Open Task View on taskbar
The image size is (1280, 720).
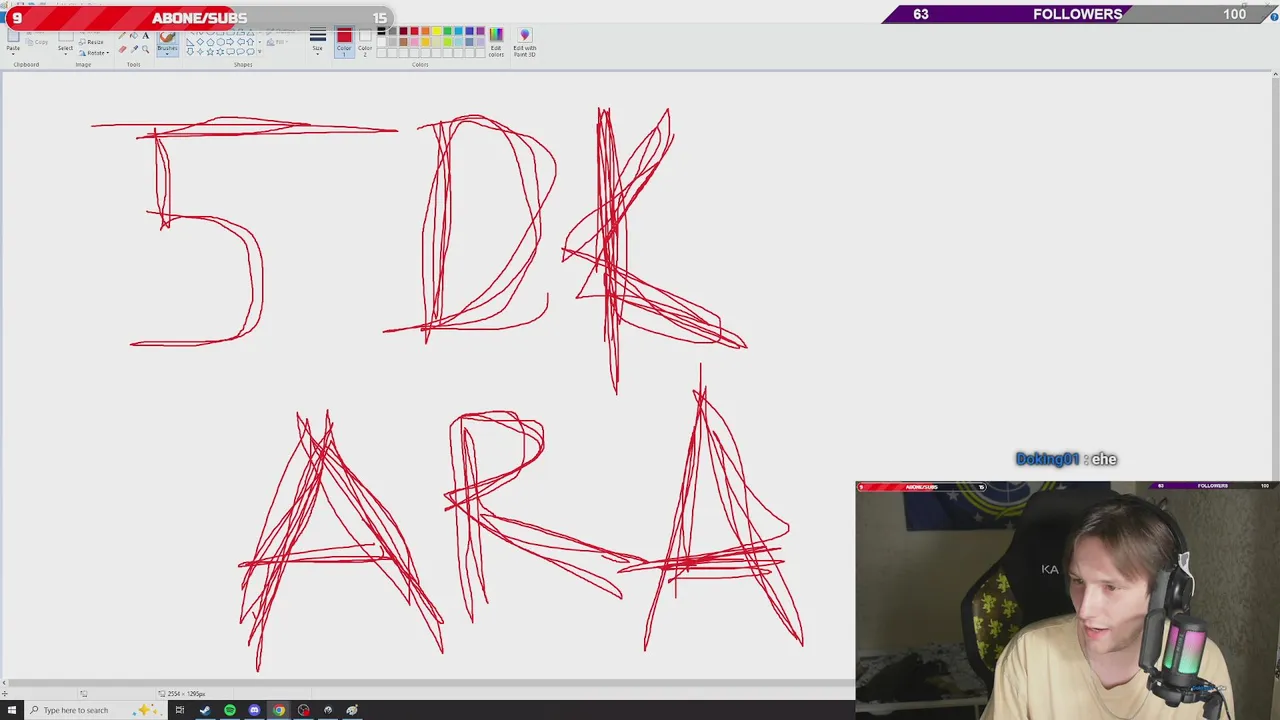[x=180, y=710]
